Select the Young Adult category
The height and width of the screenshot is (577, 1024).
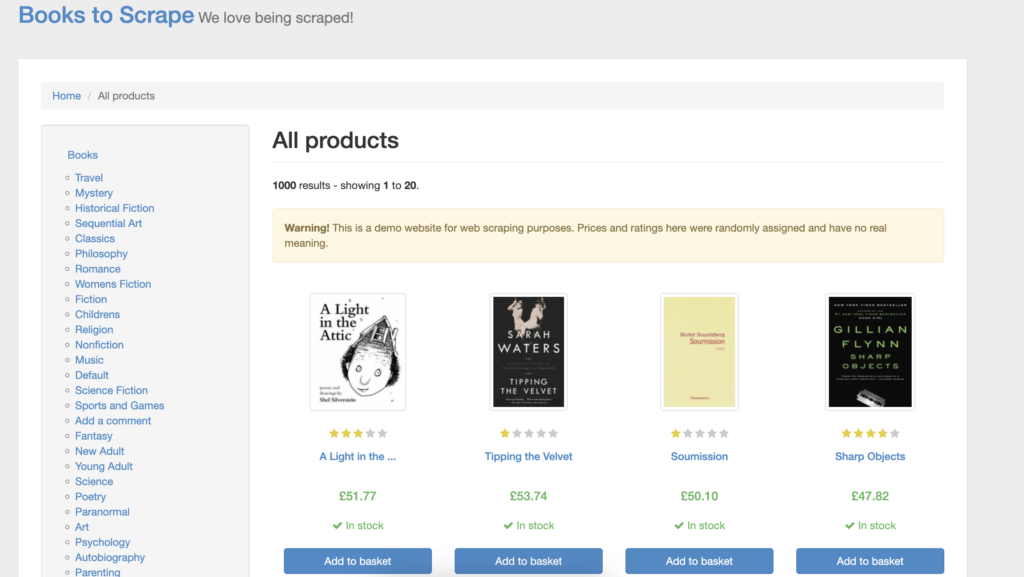point(104,466)
